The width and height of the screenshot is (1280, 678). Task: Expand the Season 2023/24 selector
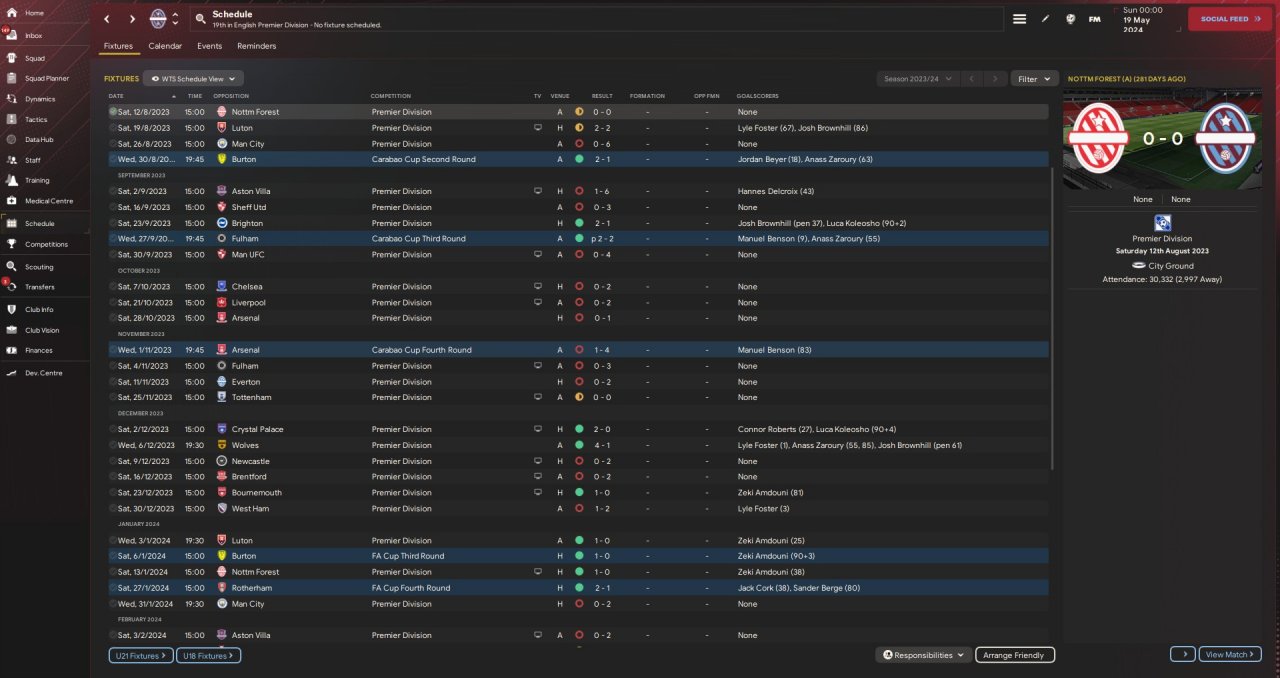tap(917, 78)
